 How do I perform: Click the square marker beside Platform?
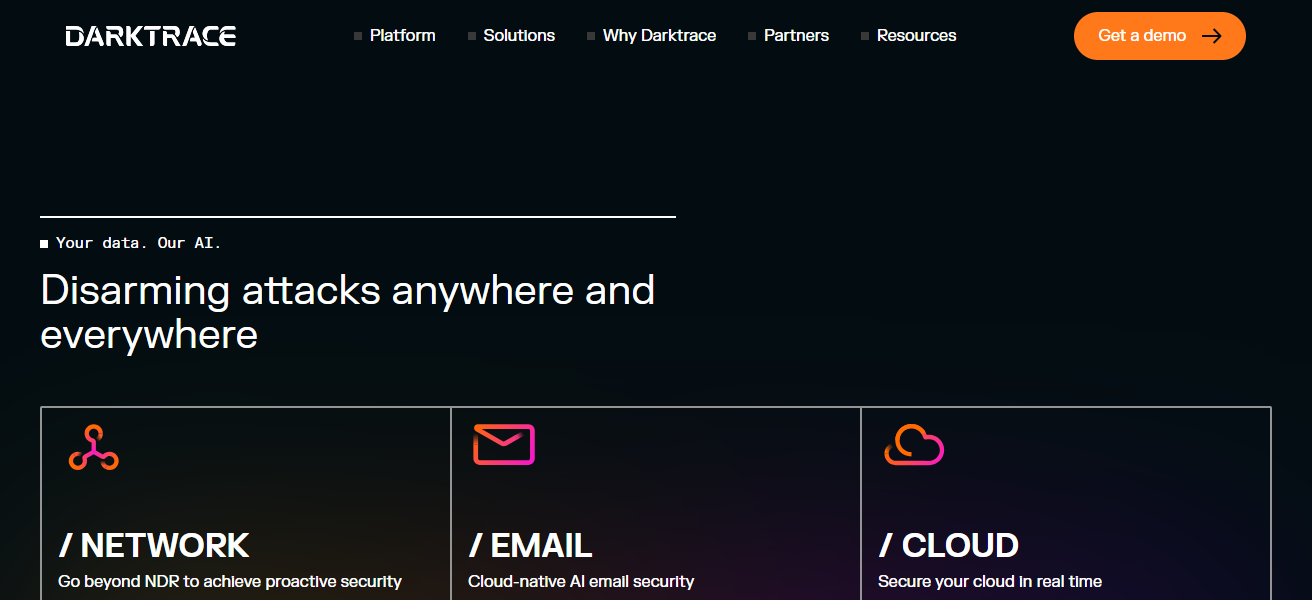tap(358, 36)
